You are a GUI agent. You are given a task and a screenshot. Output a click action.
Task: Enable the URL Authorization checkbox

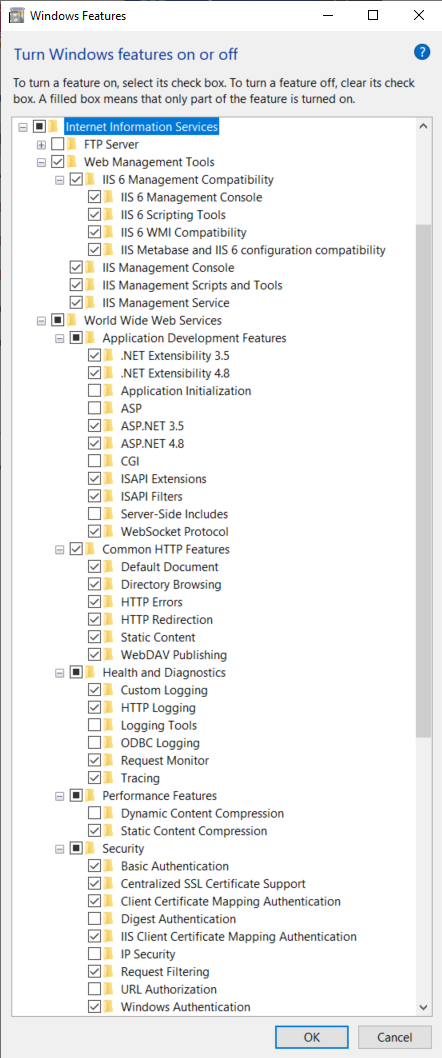tap(94, 989)
